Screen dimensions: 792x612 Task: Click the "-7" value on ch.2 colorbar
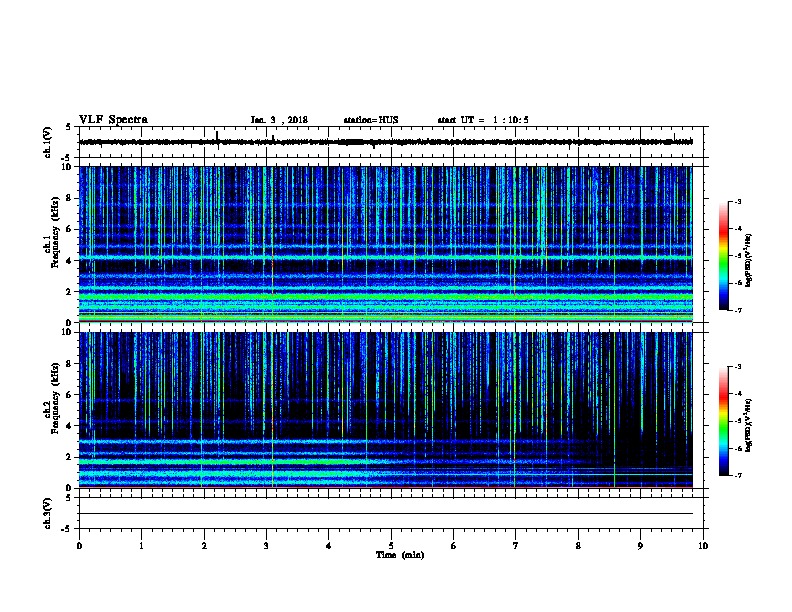click(738, 475)
